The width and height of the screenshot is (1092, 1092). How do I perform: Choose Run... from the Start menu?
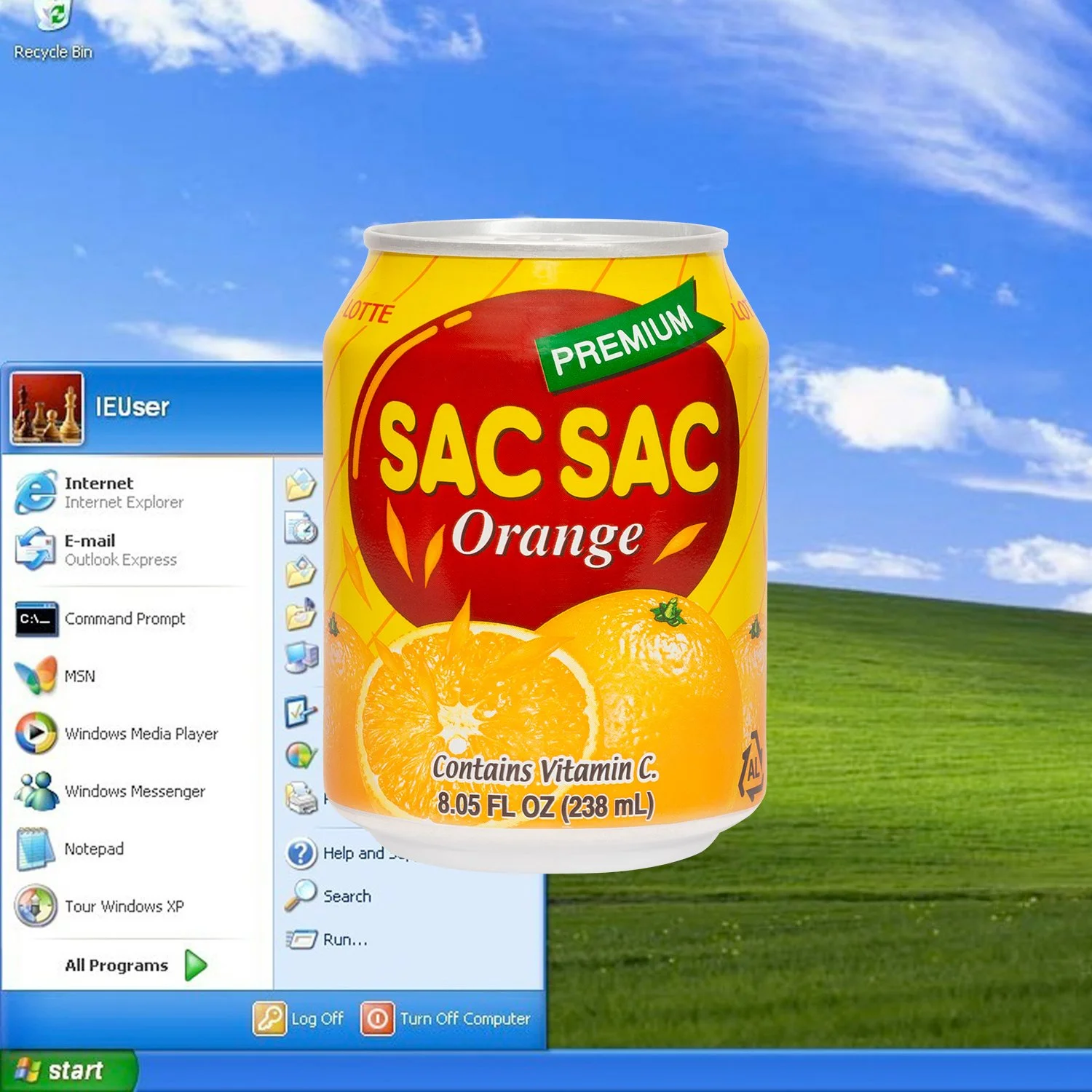[326, 940]
